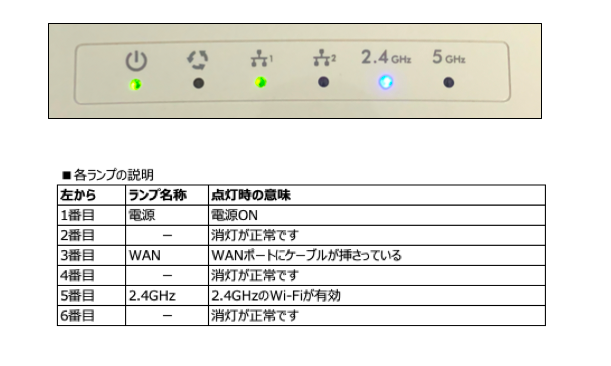
Task: Click the network port 2 icon
Action: click(325, 58)
